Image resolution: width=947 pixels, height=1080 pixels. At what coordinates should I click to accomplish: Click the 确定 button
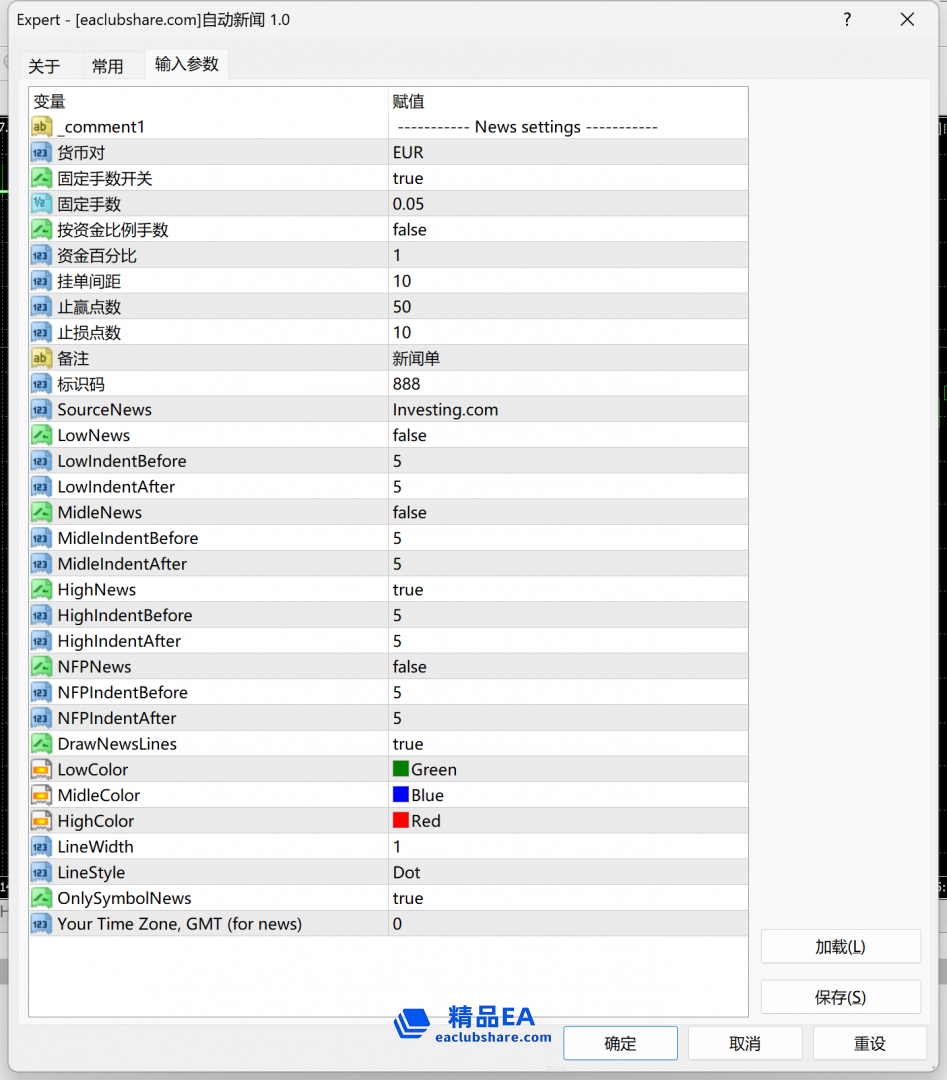coord(620,1043)
